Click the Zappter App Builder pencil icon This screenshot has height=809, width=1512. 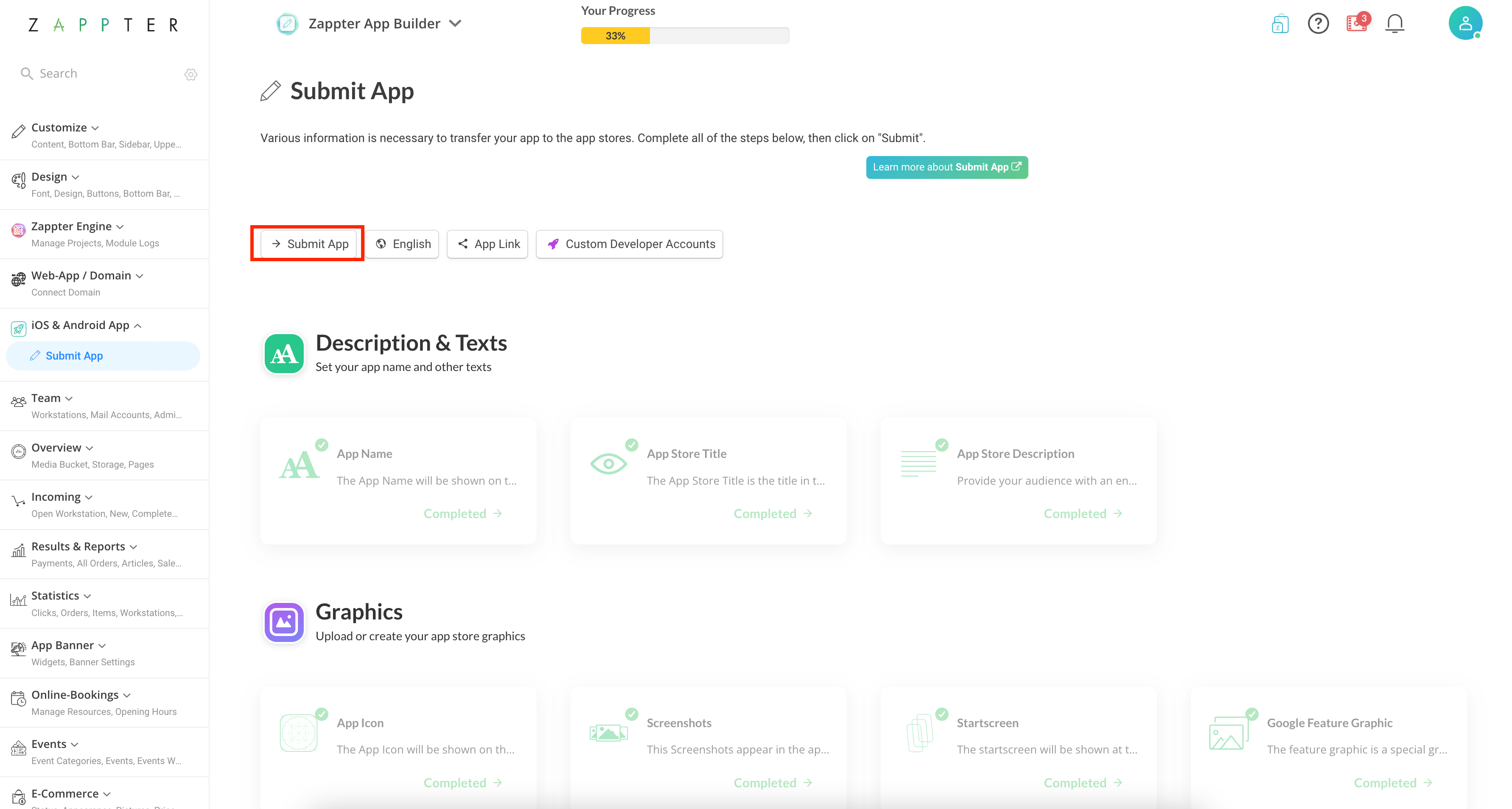[x=287, y=23]
